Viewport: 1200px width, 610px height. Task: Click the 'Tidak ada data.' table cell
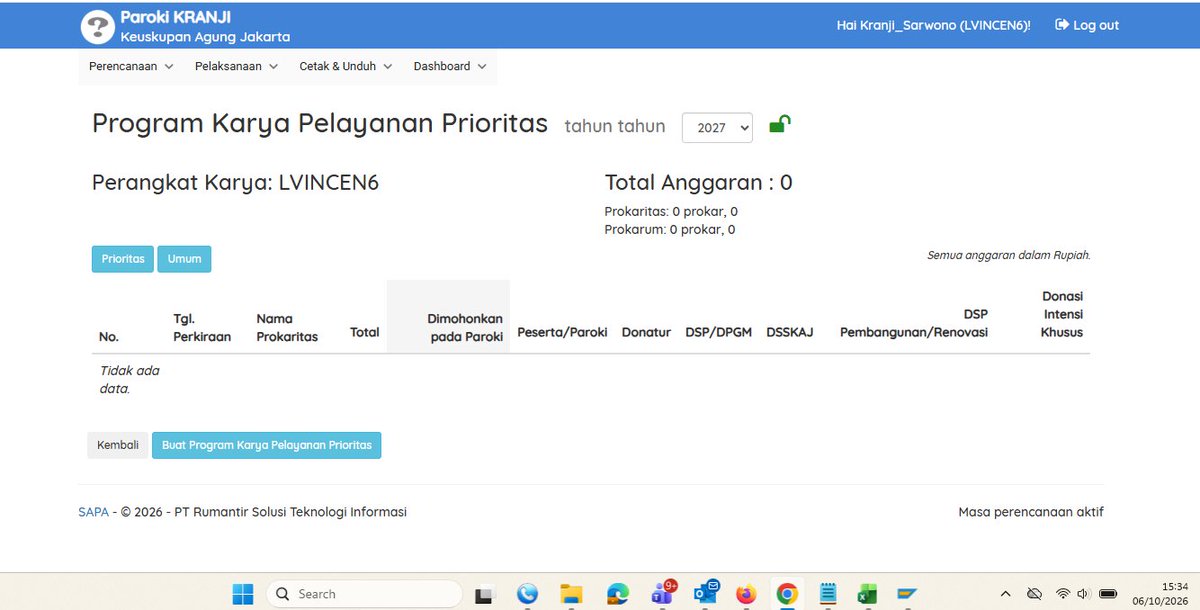point(129,379)
